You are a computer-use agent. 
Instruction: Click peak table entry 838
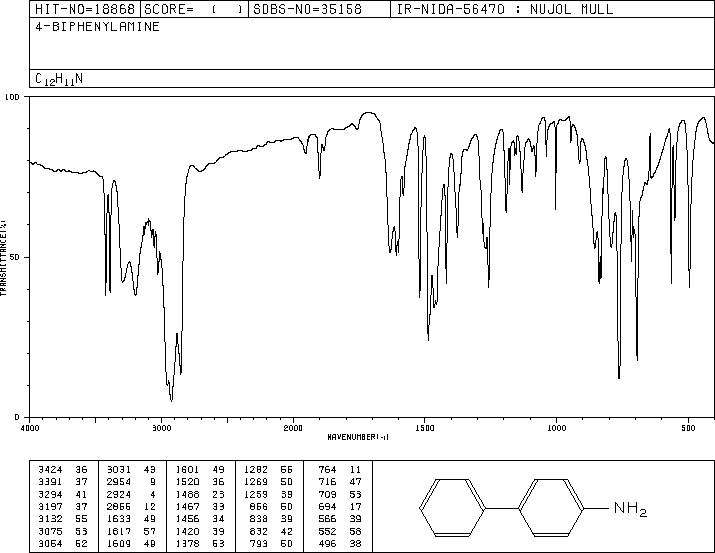click(271, 519)
